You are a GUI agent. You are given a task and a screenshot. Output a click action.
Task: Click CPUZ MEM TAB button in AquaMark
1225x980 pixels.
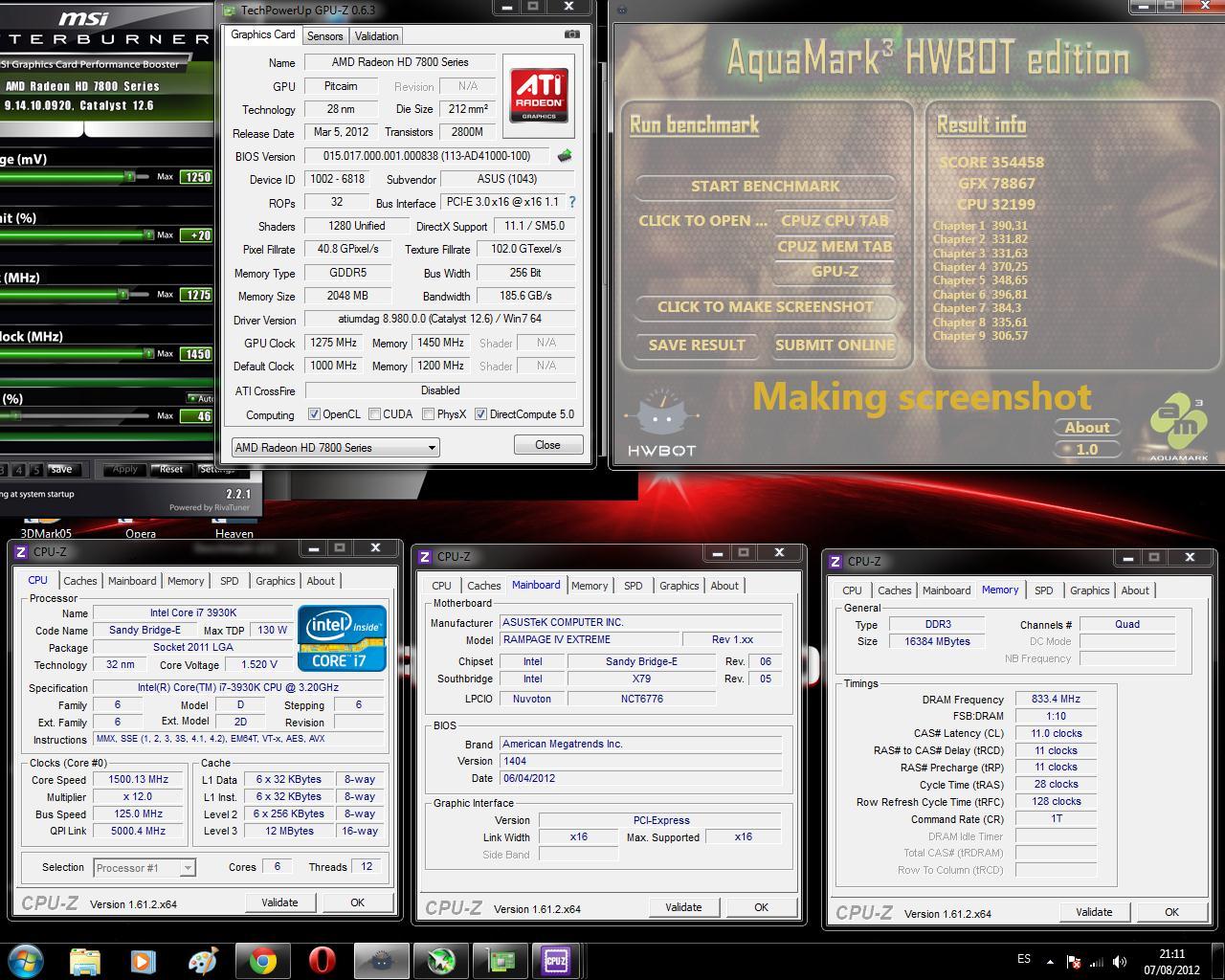(835, 246)
